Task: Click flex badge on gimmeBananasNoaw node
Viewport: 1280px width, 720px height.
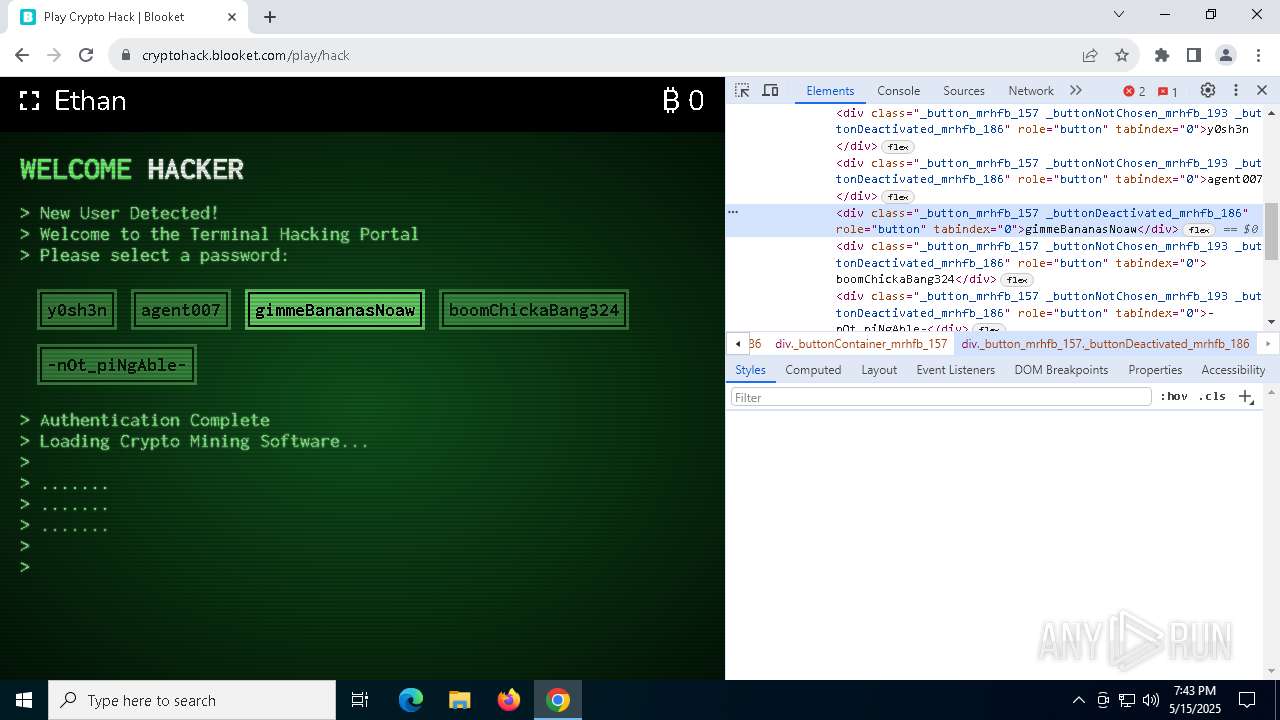Action: (1198, 230)
